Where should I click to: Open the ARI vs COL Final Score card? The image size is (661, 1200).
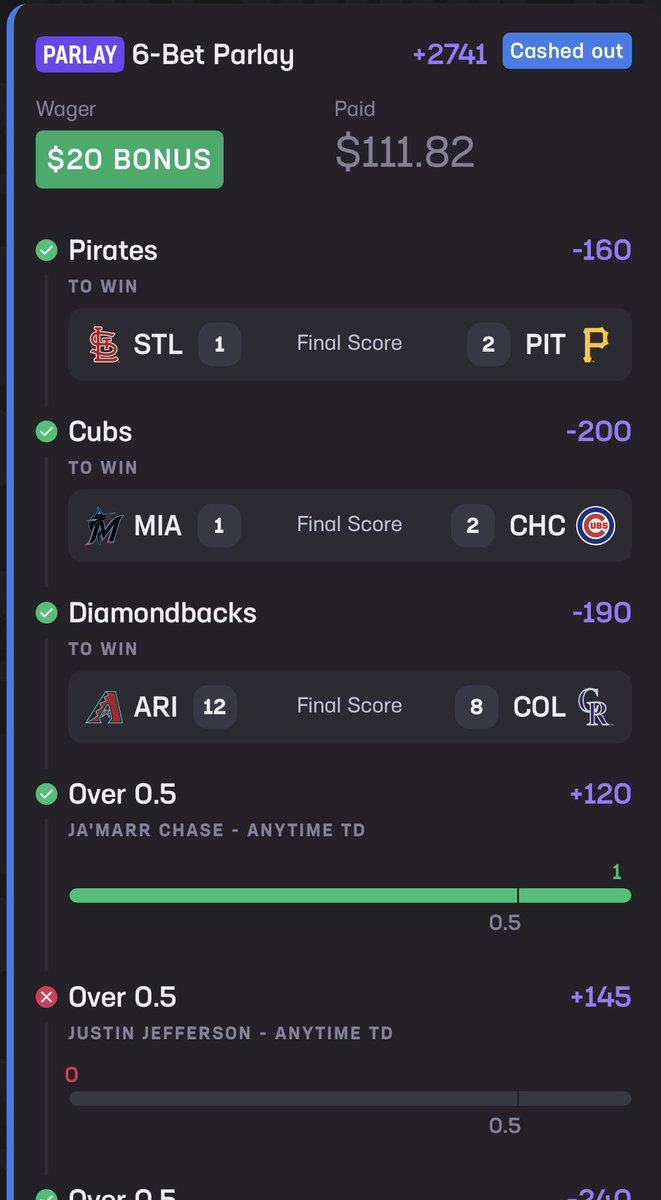(x=350, y=706)
